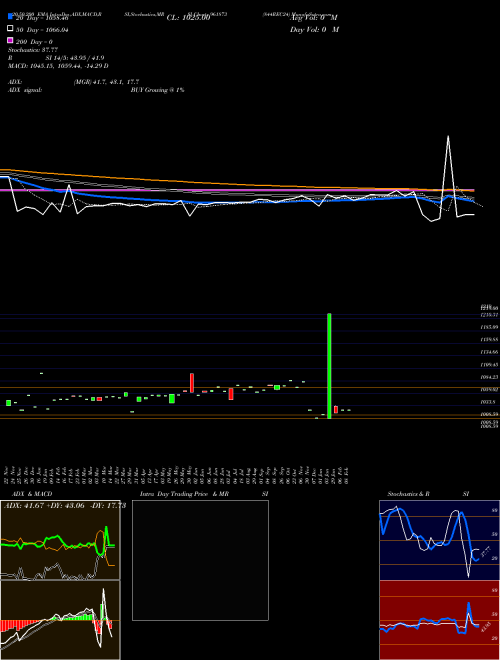Click the blue RSI line in red panel
Image resolution: width=500 pixels, height=660 pixels.
coord(469,606)
